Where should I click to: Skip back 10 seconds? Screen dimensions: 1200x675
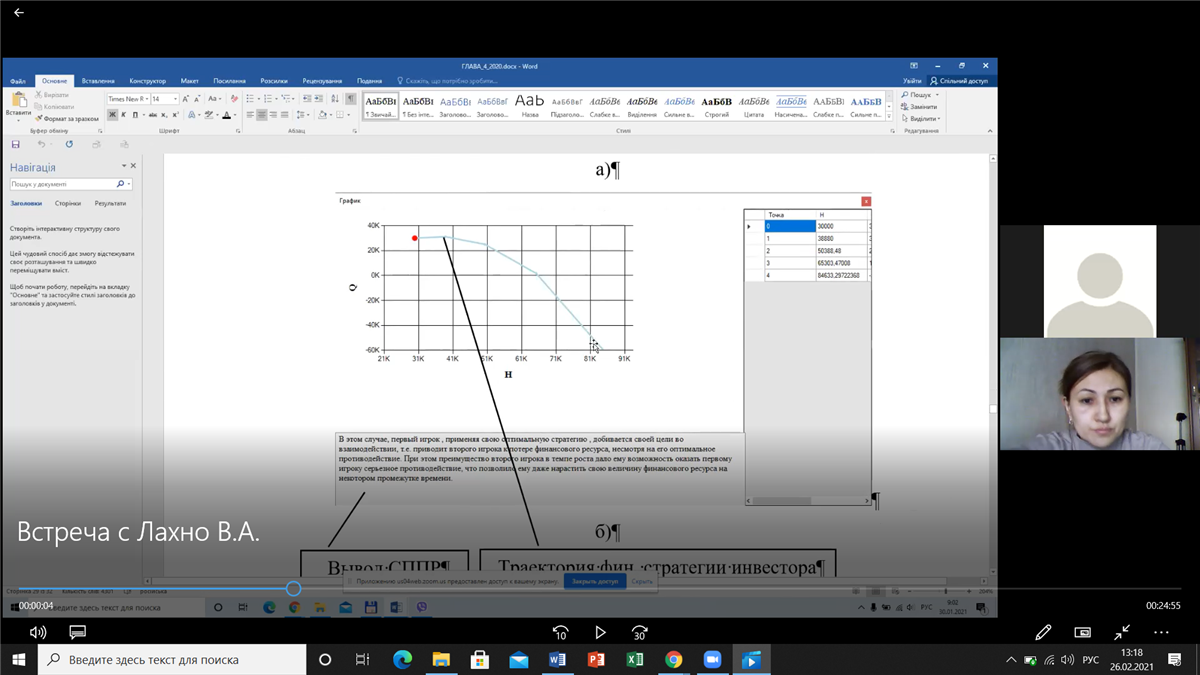(x=560, y=632)
